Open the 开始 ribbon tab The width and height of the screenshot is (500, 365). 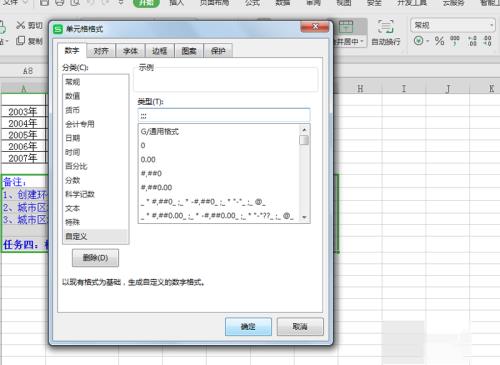146,3
